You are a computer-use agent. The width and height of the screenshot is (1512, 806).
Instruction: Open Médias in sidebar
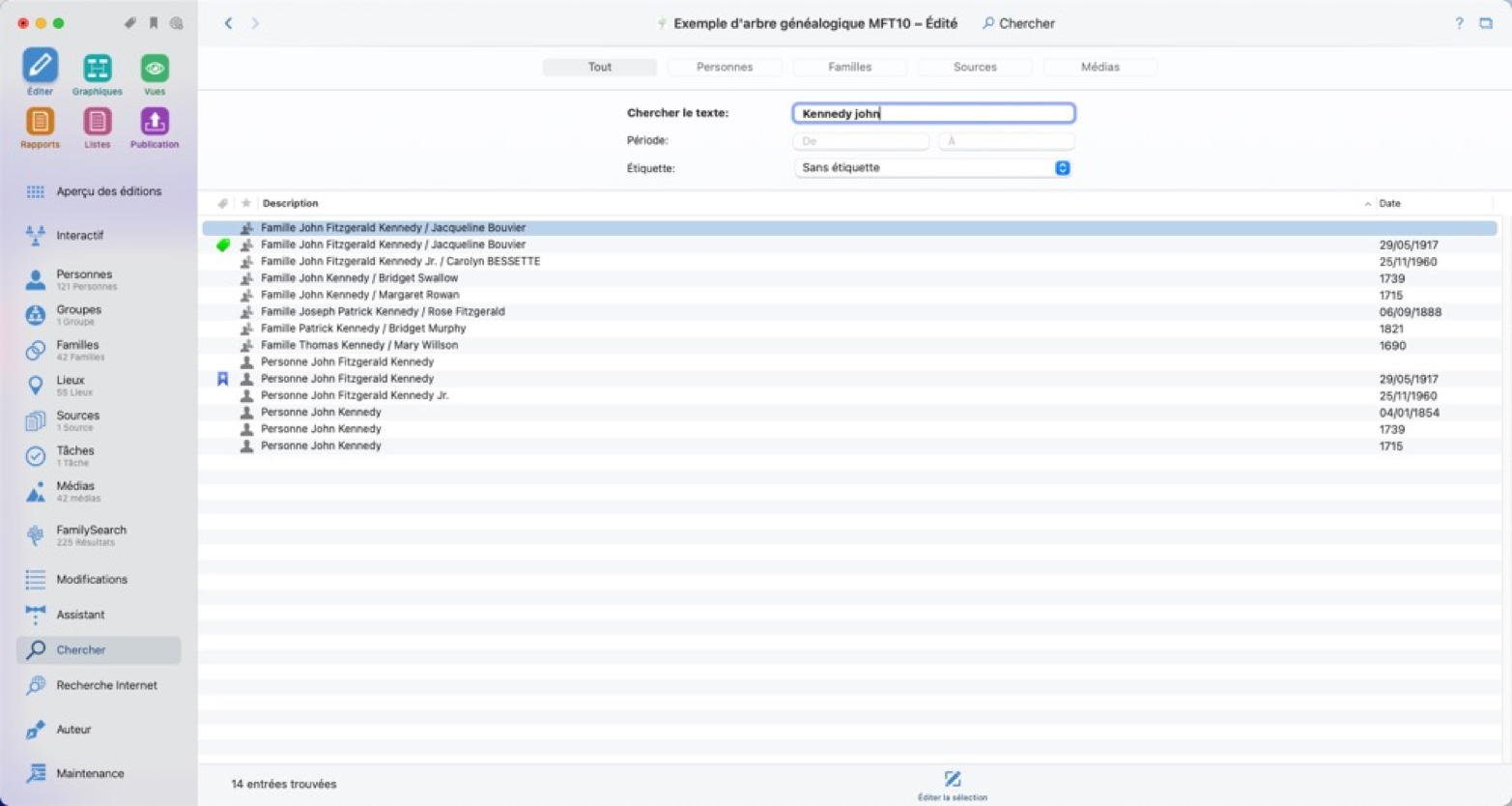[x=99, y=491]
